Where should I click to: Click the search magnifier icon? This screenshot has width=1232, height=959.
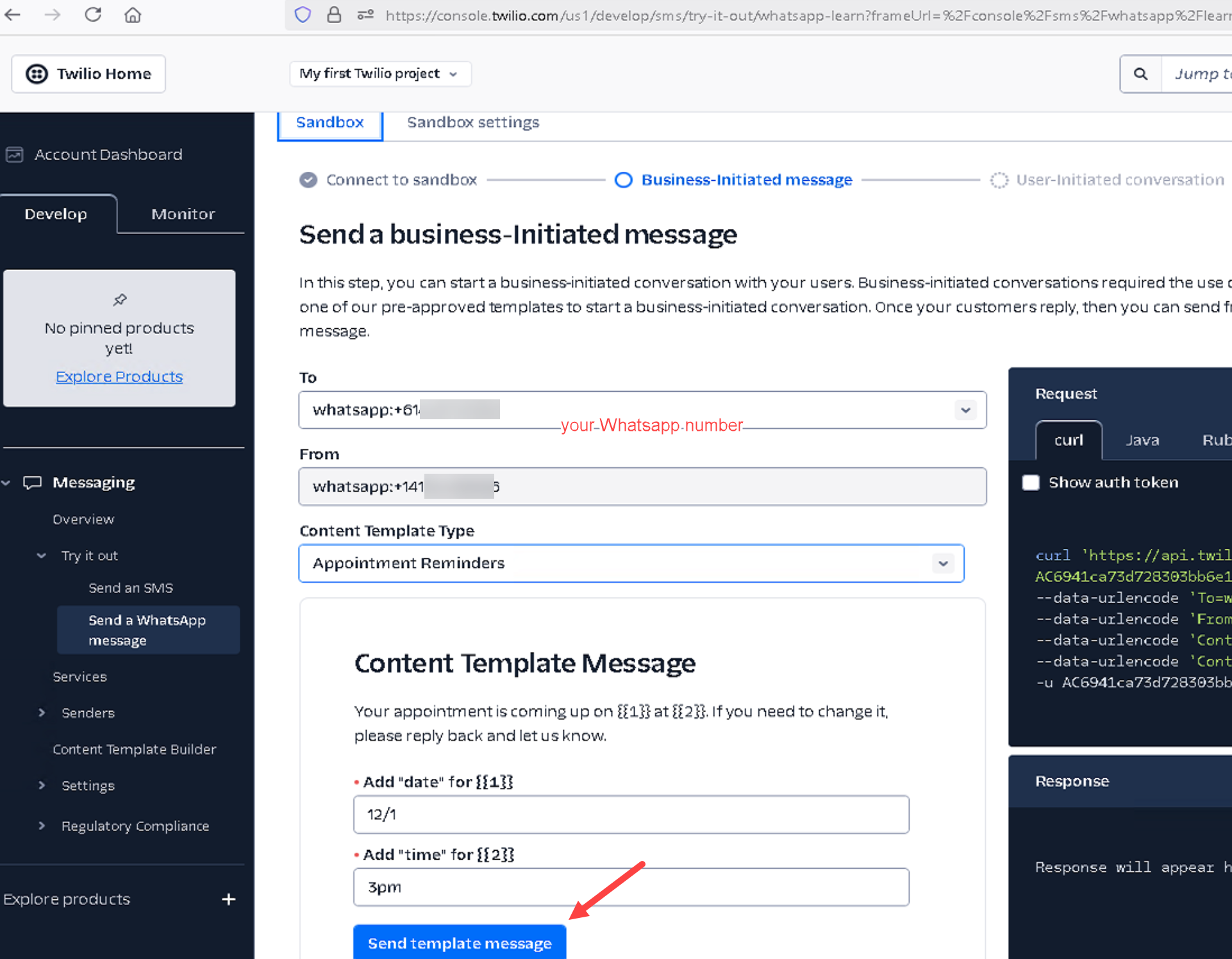point(1141,74)
